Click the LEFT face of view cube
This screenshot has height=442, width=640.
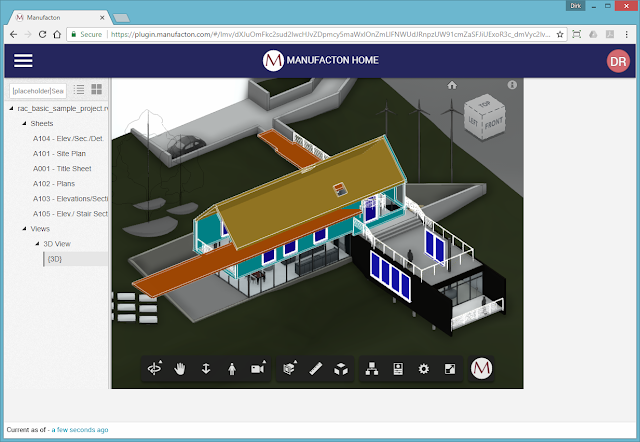(473, 121)
